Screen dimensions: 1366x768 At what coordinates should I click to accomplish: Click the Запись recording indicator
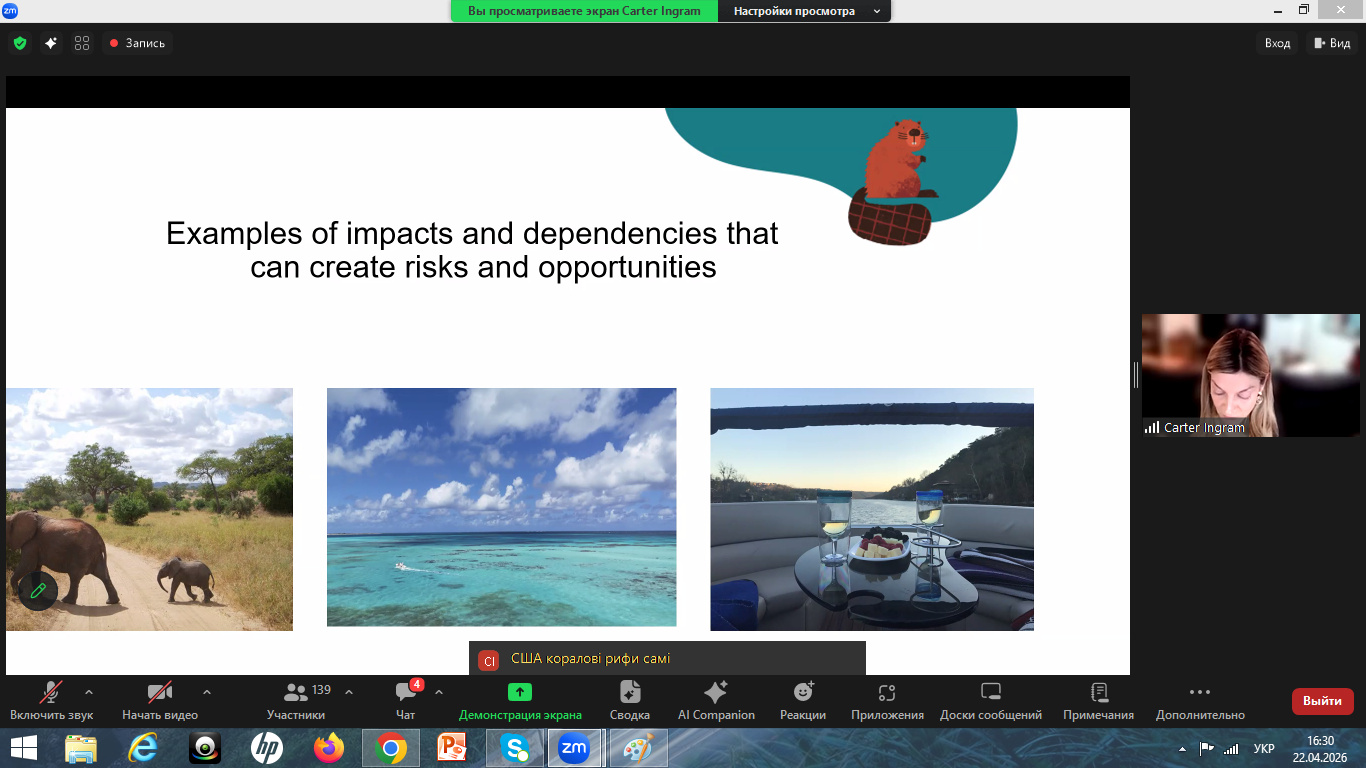137,43
